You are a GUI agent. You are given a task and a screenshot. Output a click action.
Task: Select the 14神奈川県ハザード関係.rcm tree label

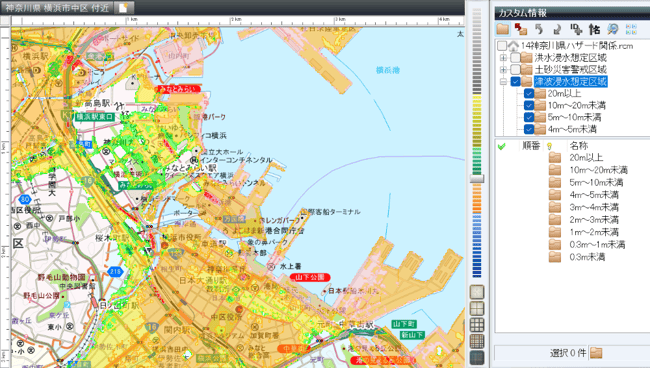(577, 46)
